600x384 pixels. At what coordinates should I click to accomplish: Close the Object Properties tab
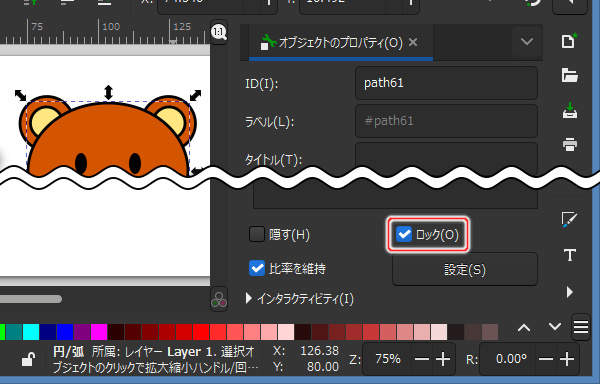coord(413,42)
